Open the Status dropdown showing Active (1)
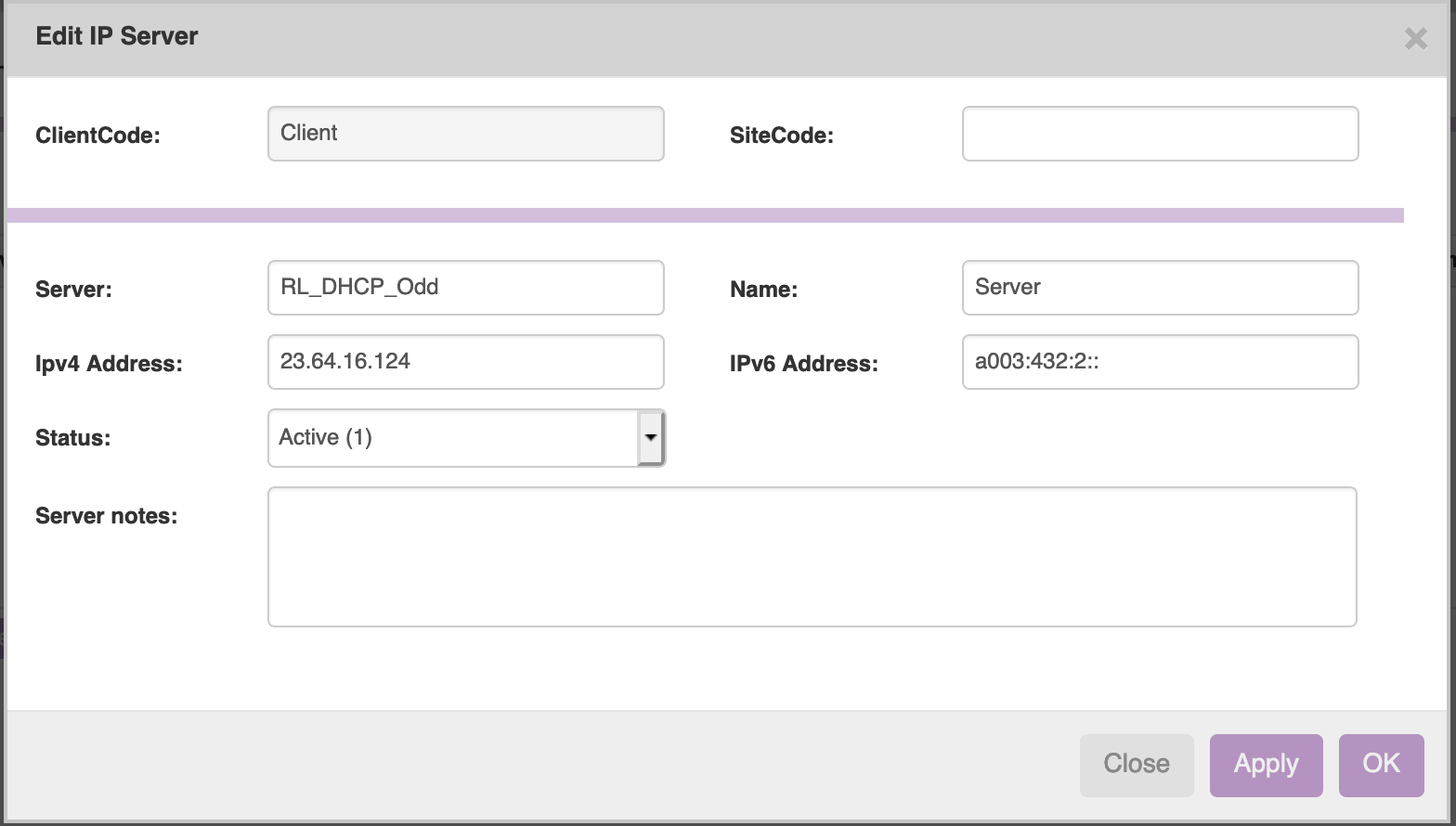The image size is (1456, 826). 465,438
